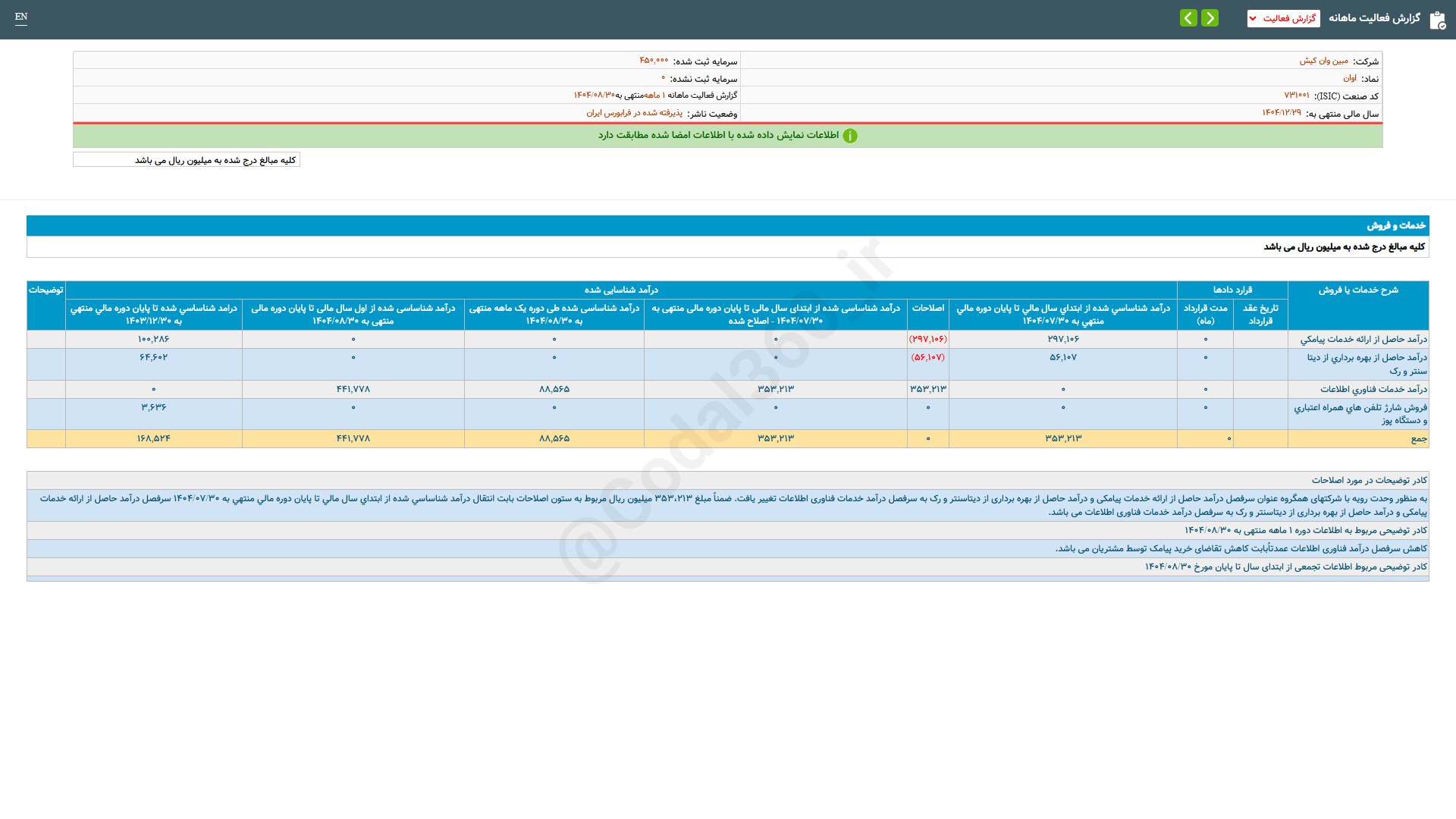Click registered capital value 450,000

click(x=654, y=61)
